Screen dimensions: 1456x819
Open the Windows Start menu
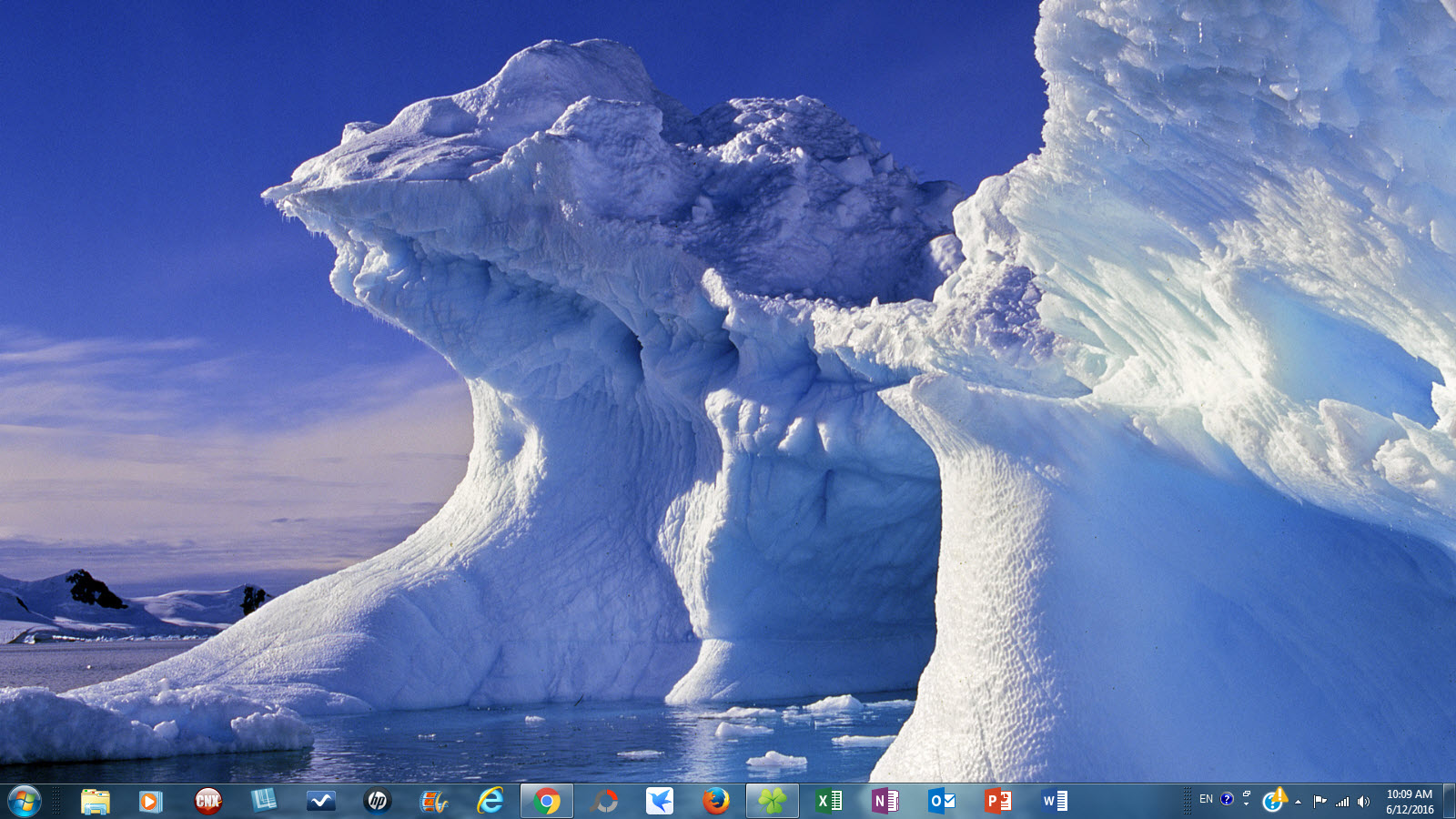point(25,801)
